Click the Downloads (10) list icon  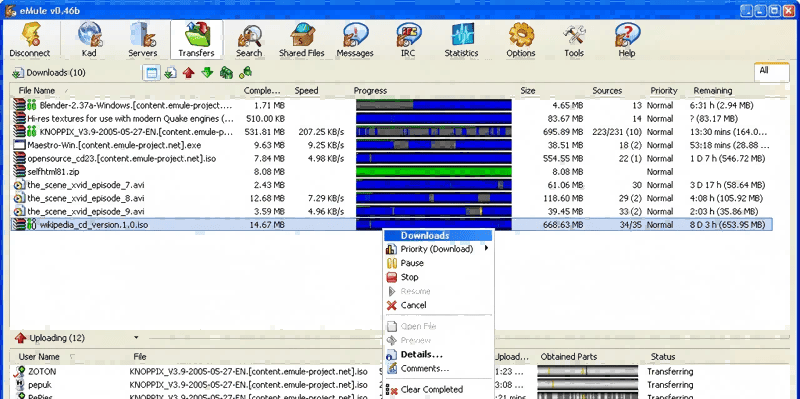tap(18, 73)
